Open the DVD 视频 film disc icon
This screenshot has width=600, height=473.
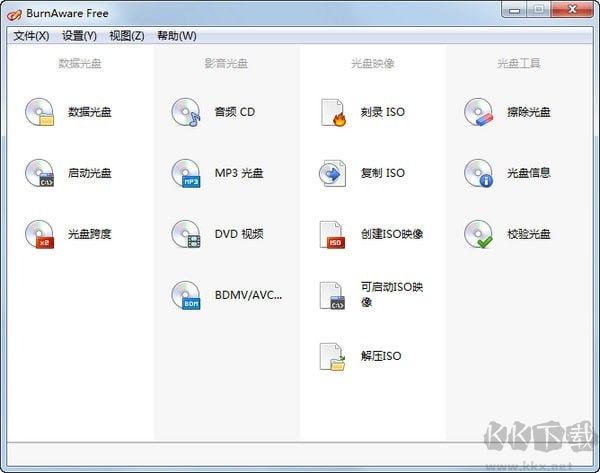coord(186,234)
